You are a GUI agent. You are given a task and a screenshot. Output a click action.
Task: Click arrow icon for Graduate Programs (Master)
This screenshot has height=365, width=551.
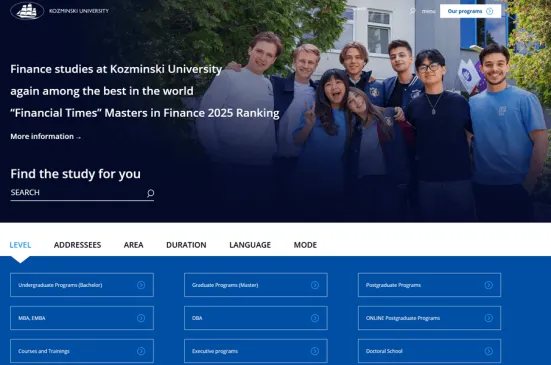[x=315, y=285]
